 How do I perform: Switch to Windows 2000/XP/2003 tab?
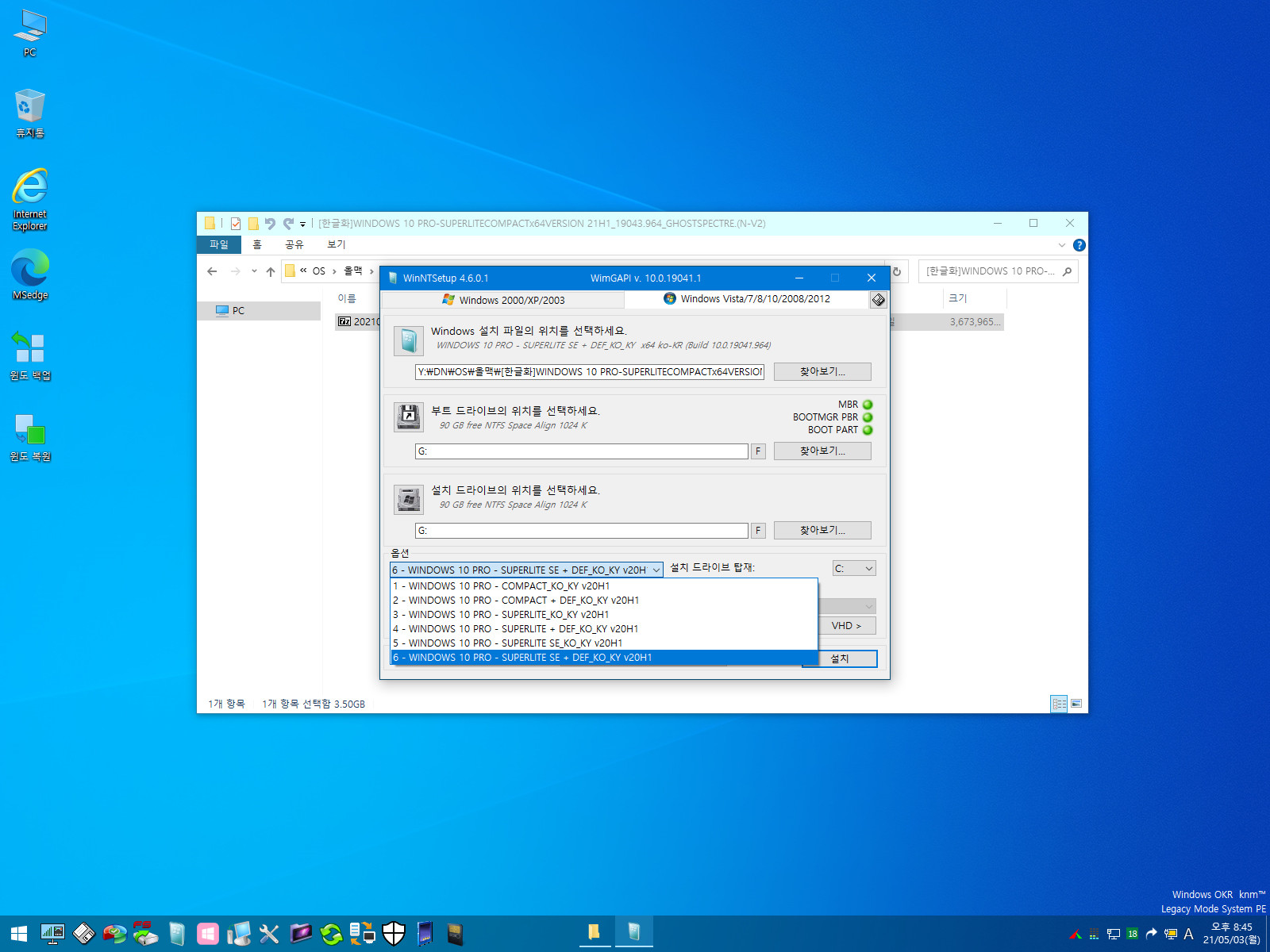point(503,300)
